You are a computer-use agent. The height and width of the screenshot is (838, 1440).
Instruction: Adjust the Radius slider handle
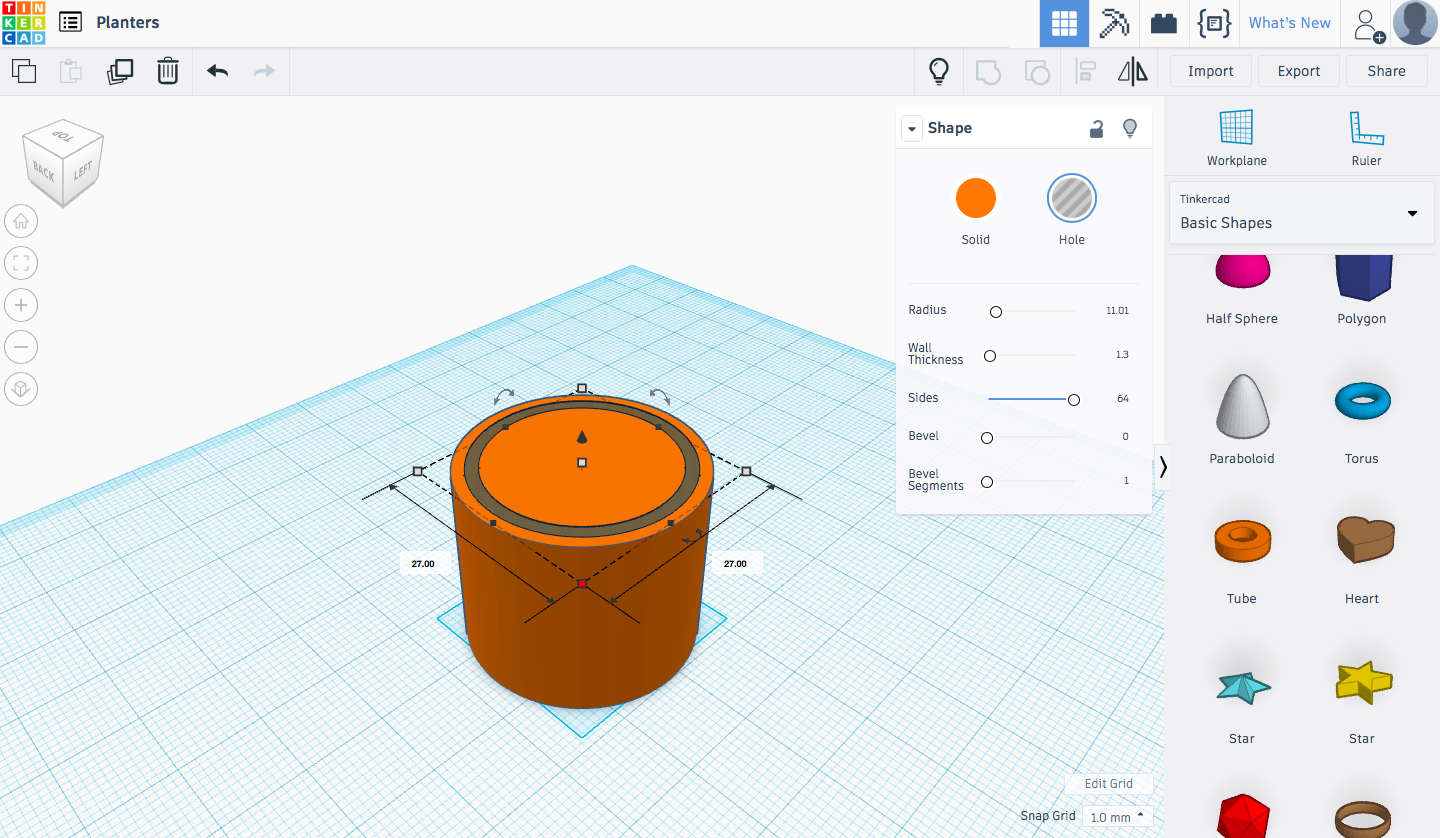(995, 312)
